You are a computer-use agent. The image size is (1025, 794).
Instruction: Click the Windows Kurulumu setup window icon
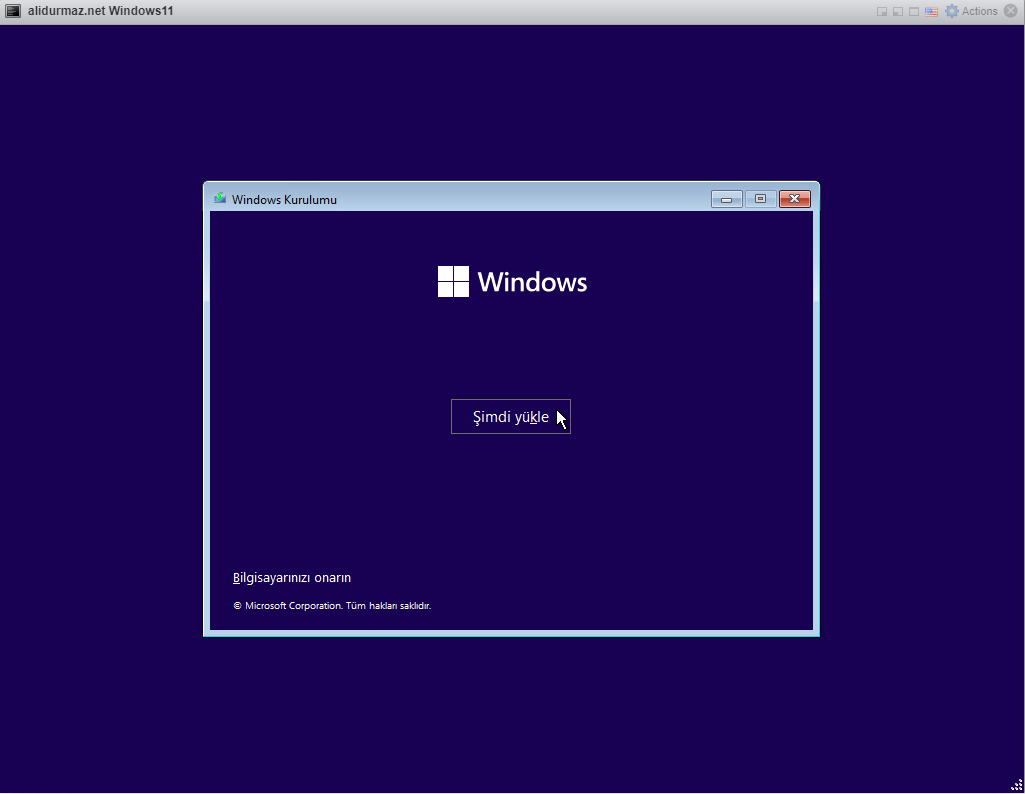220,199
